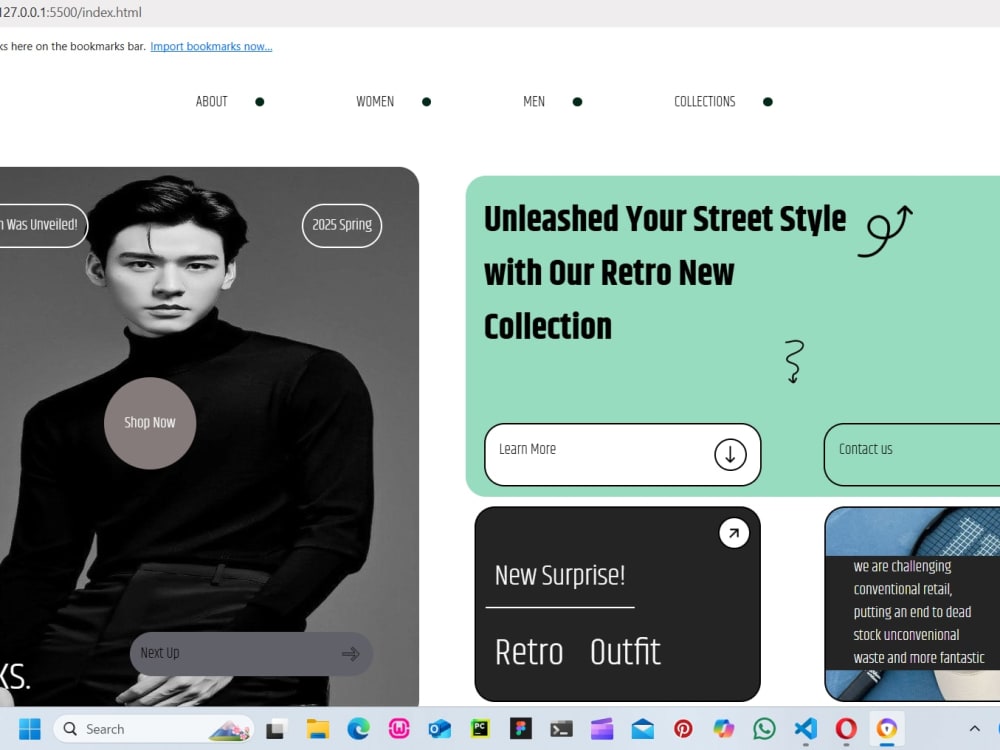Open Task View on the taskbar
Viewport: 1000px width, 750px height.
(276, 729)
